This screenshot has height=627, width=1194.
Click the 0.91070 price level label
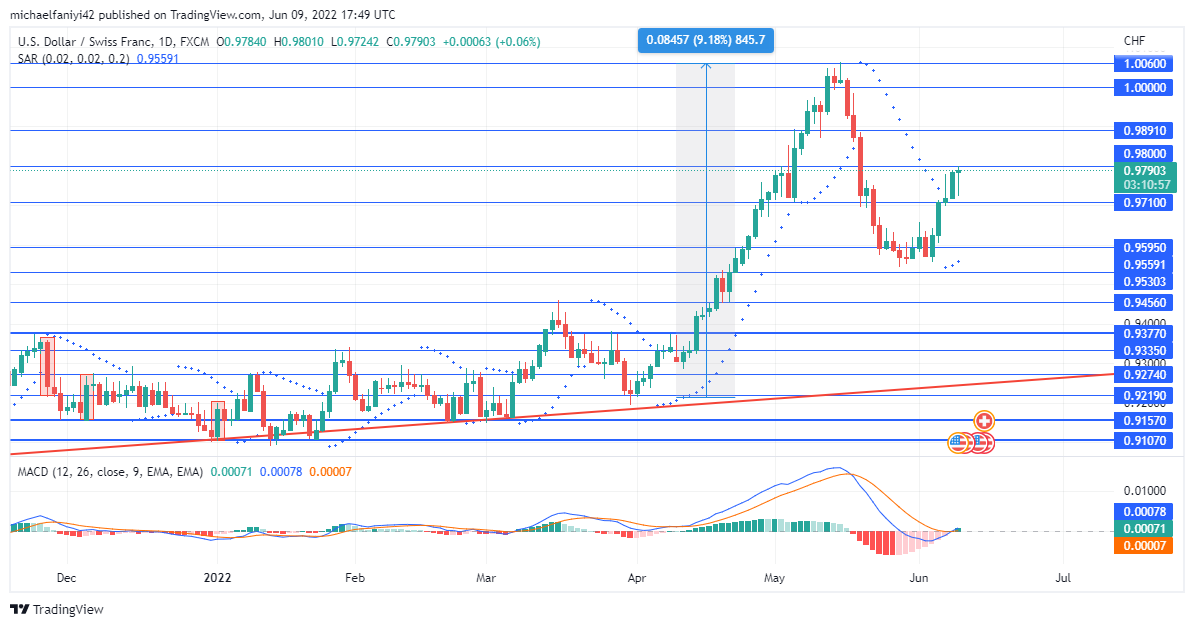[x=1145, y=440]
